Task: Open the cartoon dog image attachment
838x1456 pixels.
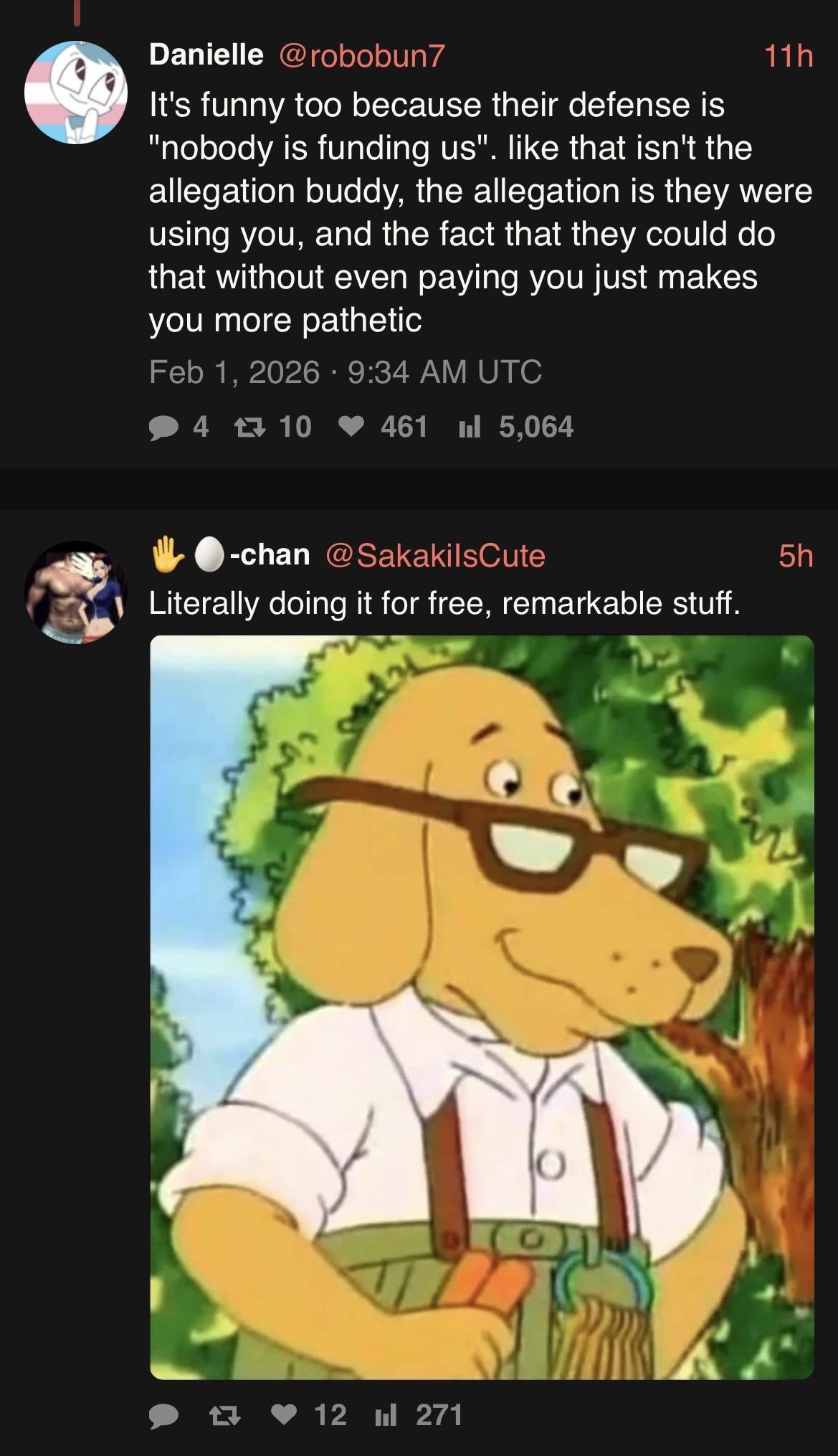Action: (482, 1008)
